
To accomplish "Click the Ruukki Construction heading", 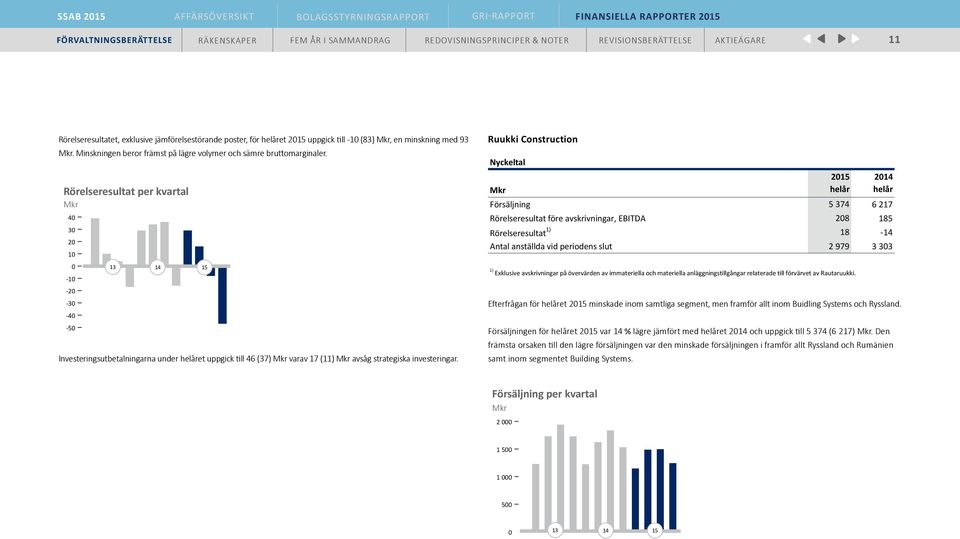I will click(x=533, y=139).
